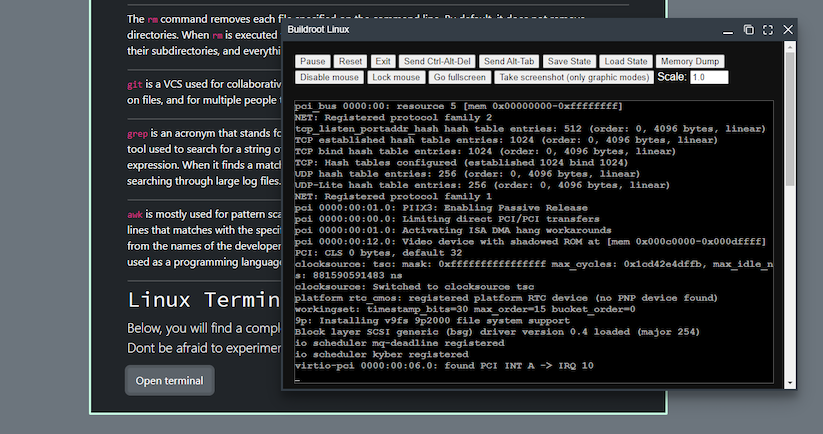
Task: Open terminal from the page button
Action: (x=170, y=380)
